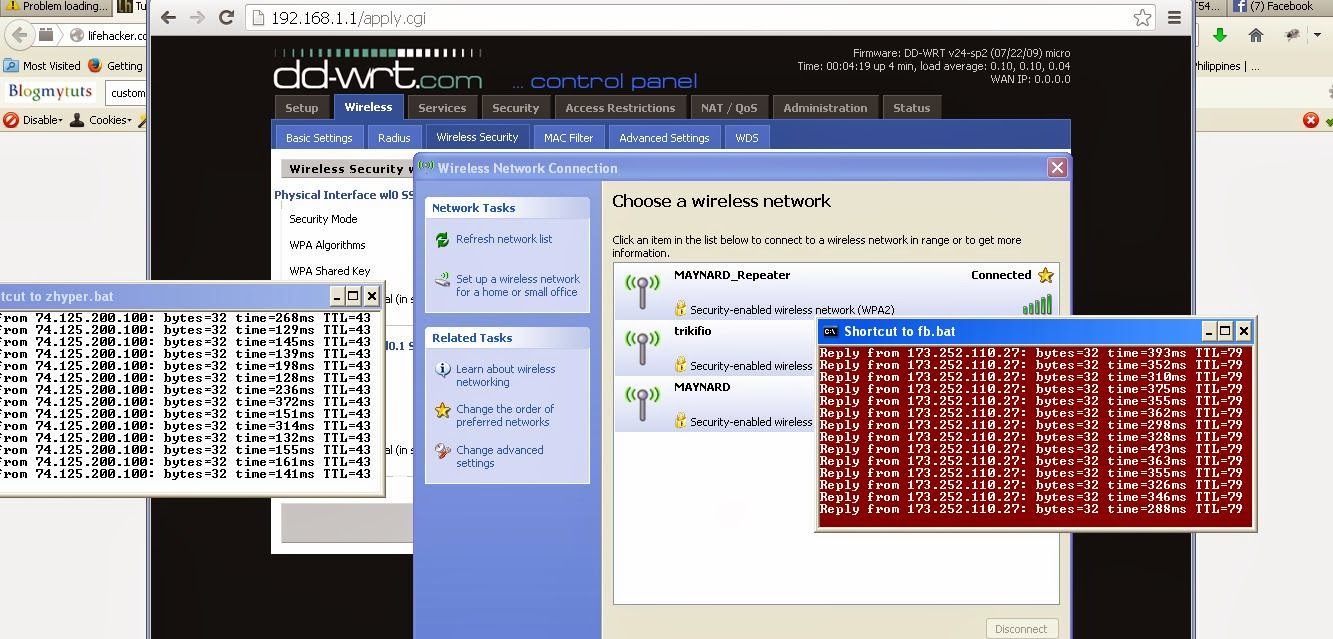Click the Disconnect button

click(x=1021, y=629)
